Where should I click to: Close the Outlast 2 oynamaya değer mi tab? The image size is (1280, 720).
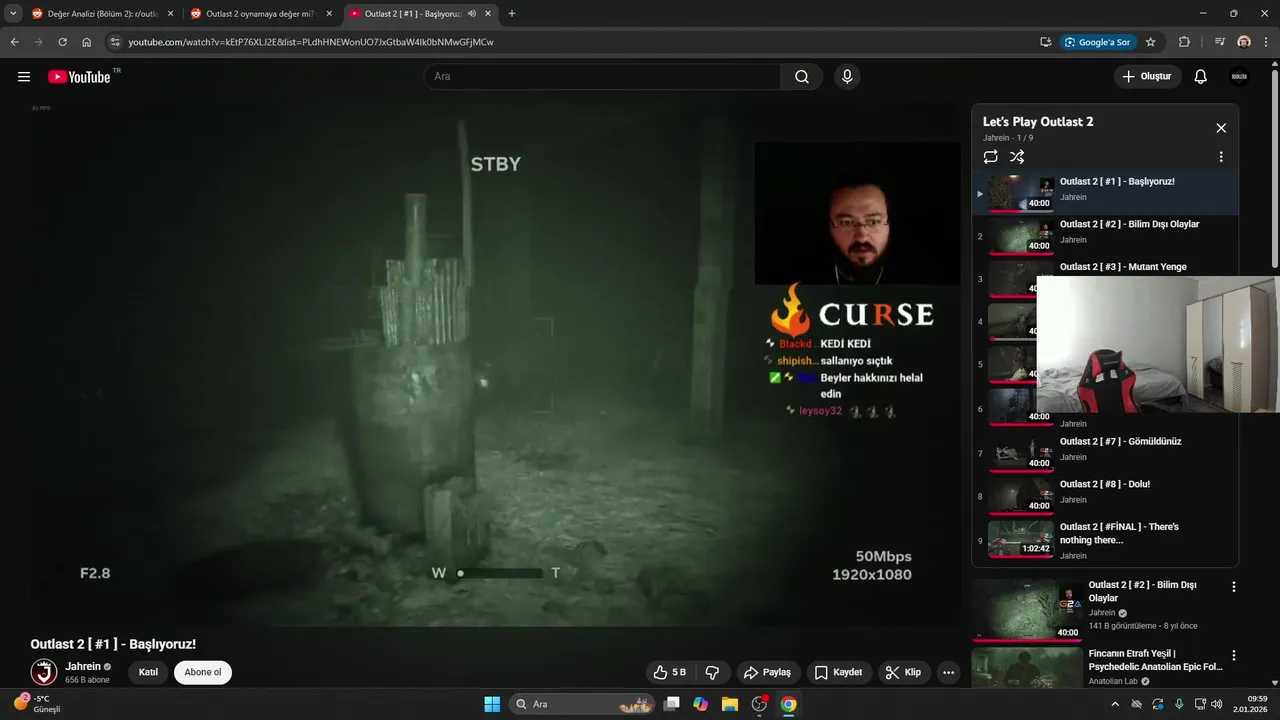click(x=329, y=14)
